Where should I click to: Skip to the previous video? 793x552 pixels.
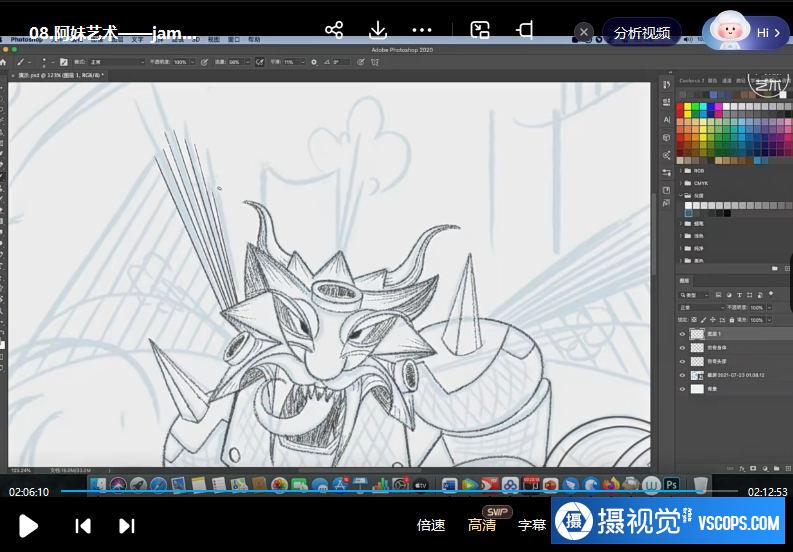[83, 526]
